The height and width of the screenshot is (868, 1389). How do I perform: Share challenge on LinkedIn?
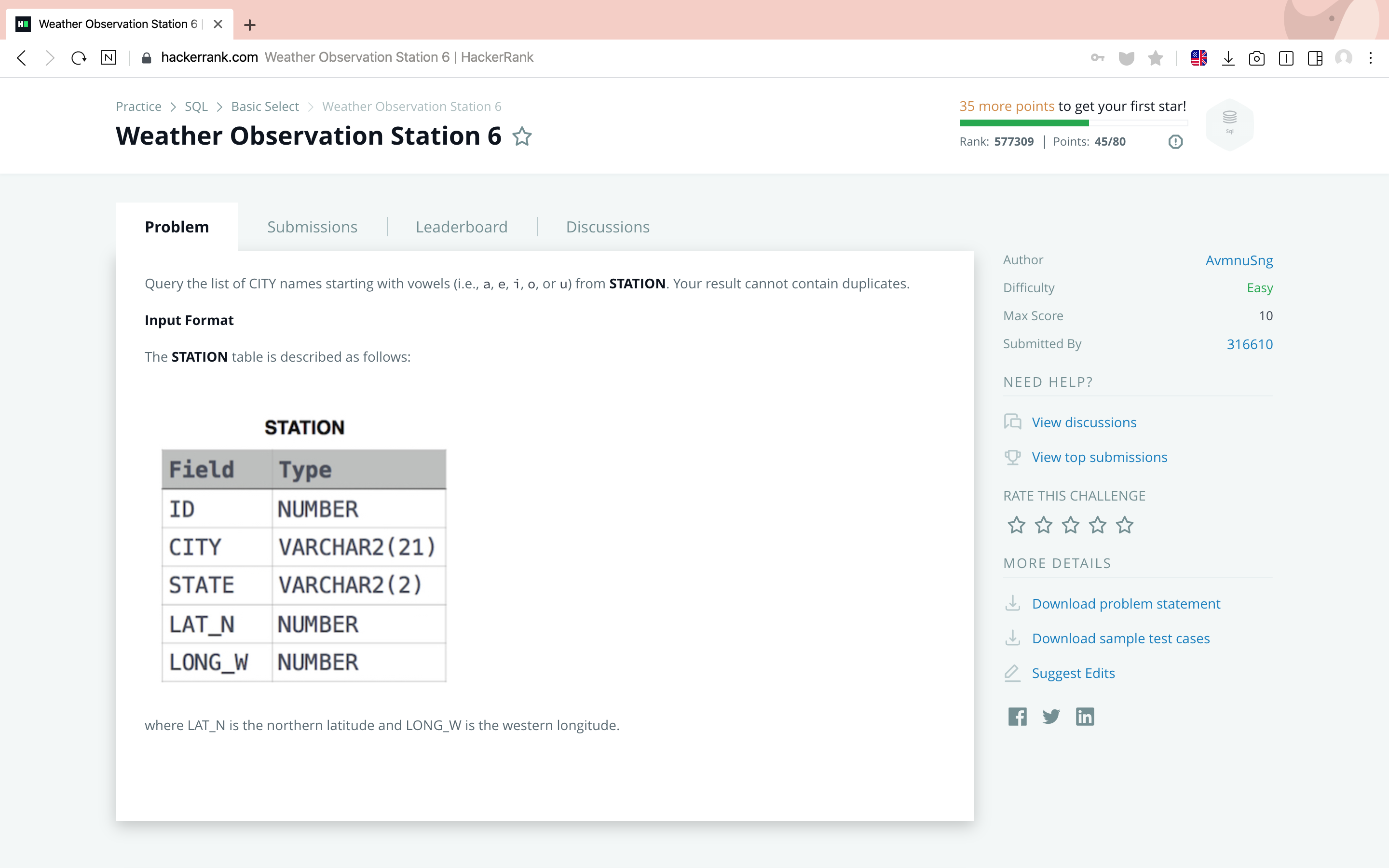1085,717
